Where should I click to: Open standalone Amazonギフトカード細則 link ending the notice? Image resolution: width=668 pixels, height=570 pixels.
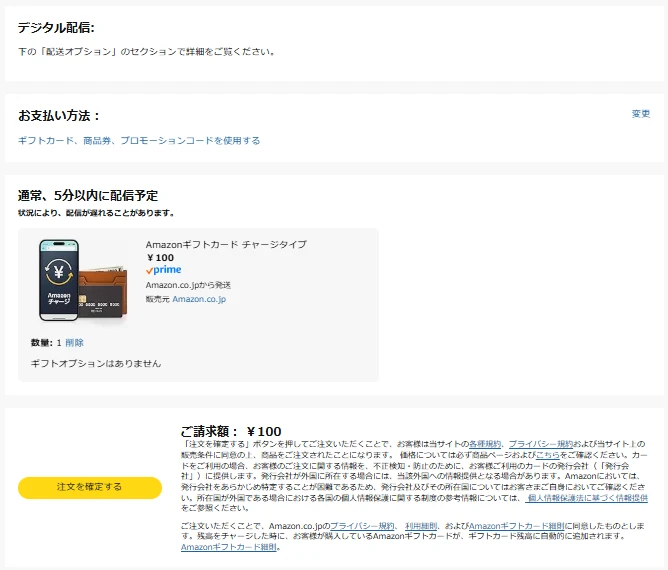pos(229,547)
